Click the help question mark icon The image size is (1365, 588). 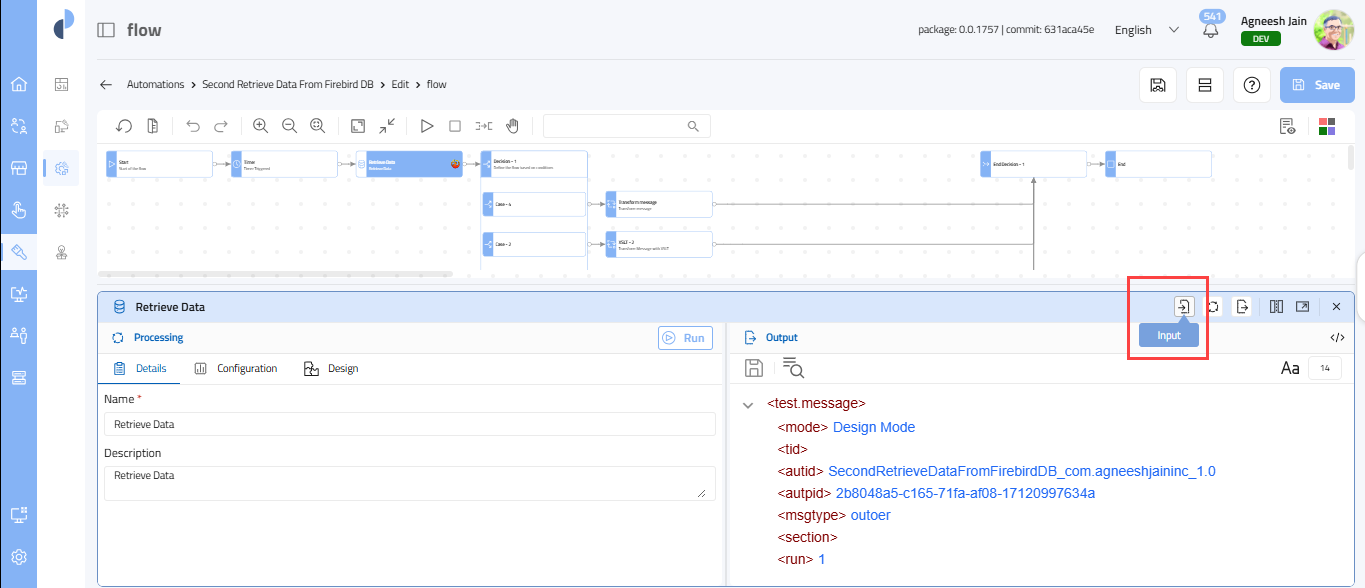[1251, 85]
